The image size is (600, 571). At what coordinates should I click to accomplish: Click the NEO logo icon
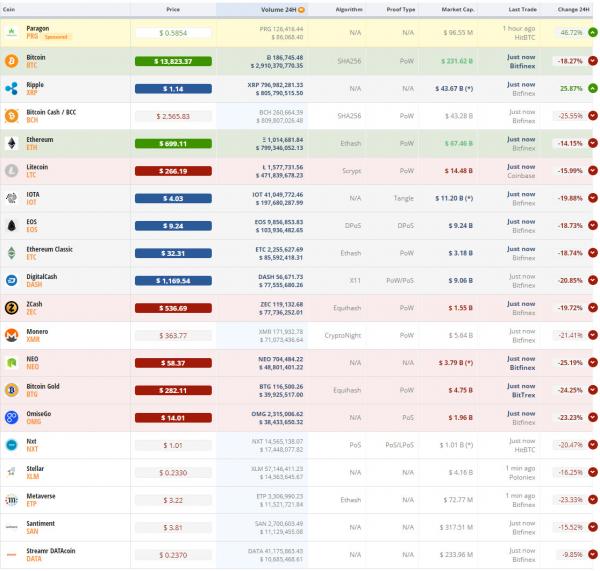pos(11,362)
